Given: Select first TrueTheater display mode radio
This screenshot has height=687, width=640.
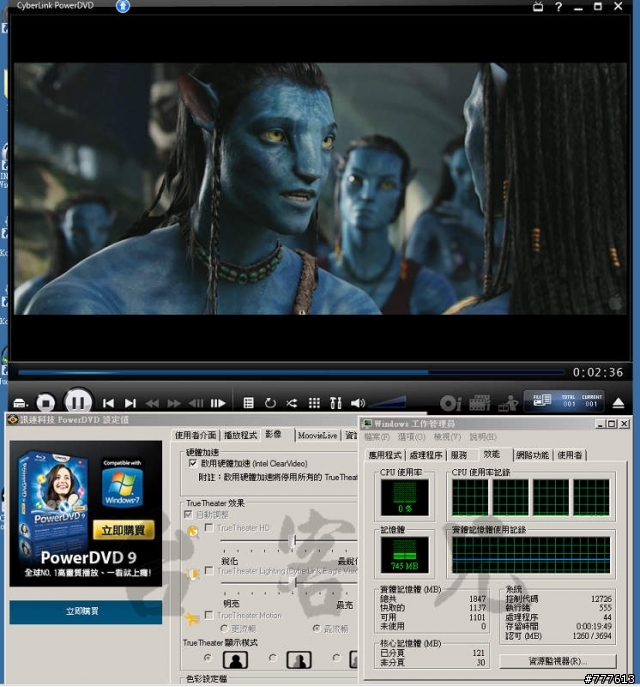Looking at the screenshot, I should point(208,658).
